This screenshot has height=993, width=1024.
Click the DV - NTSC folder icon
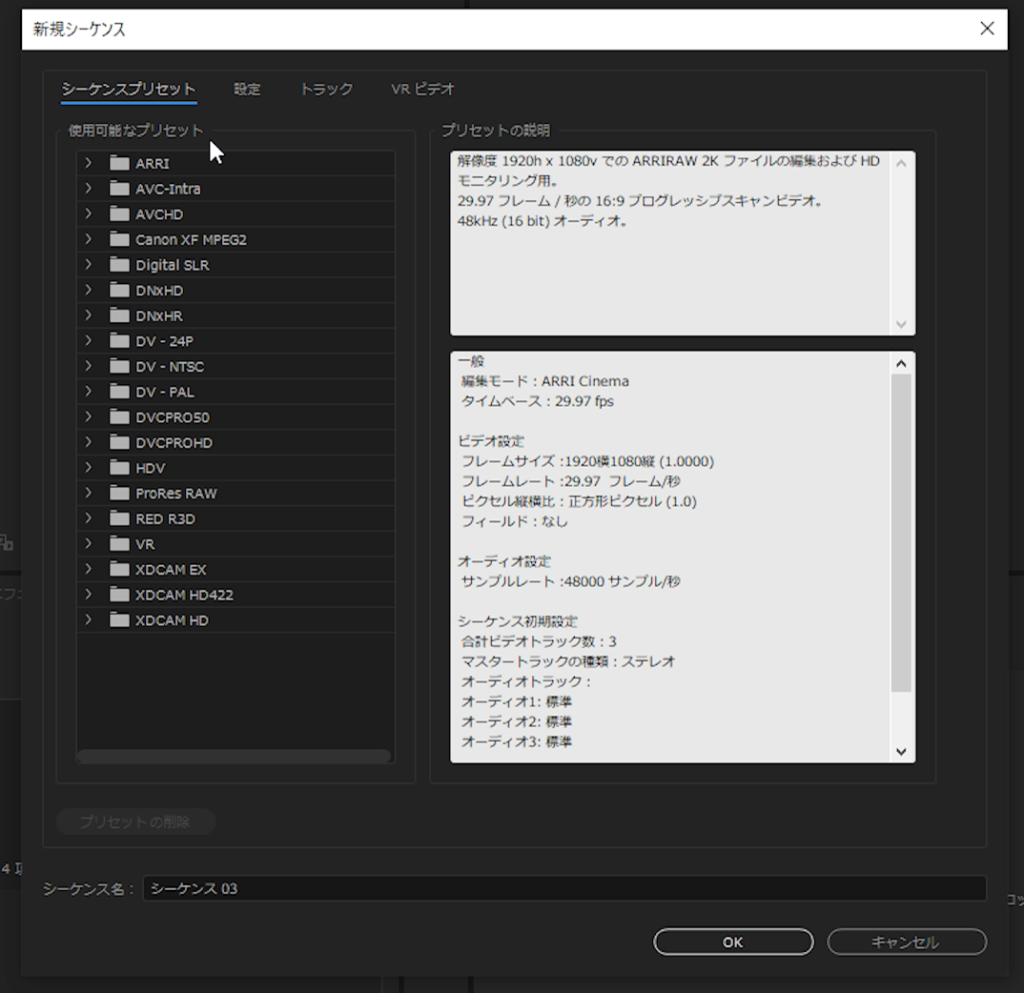tap(120, 366)
